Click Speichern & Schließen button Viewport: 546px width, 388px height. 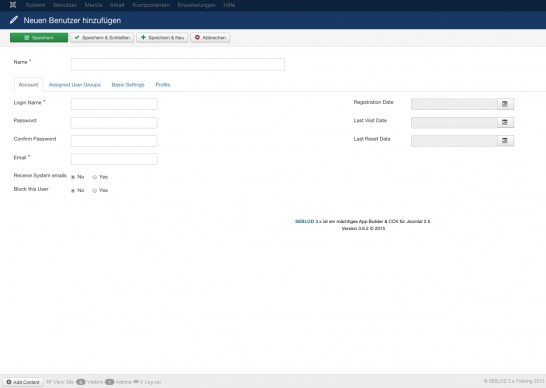pyautogui.click(x=102, y=38)
